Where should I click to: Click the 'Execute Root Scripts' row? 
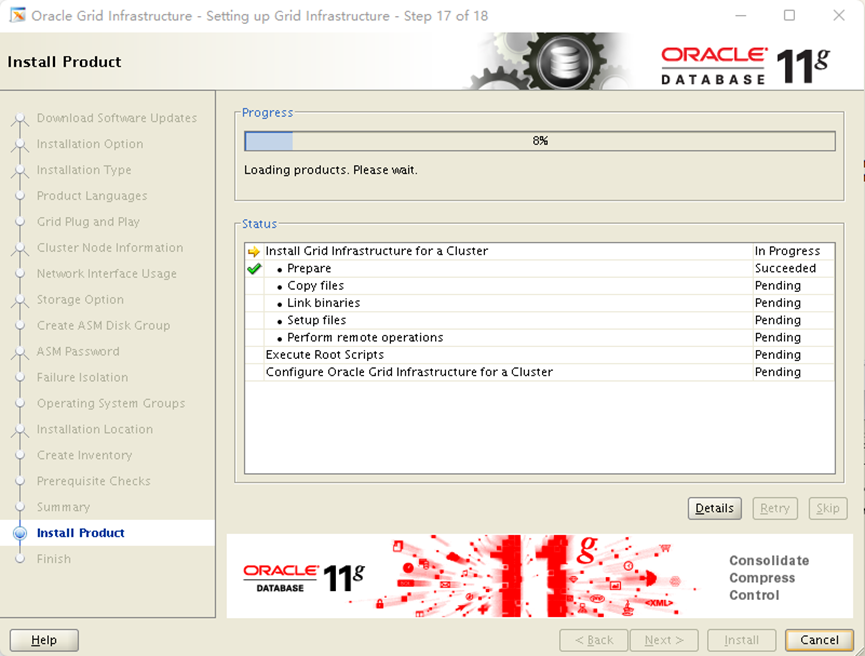(540, 355)
